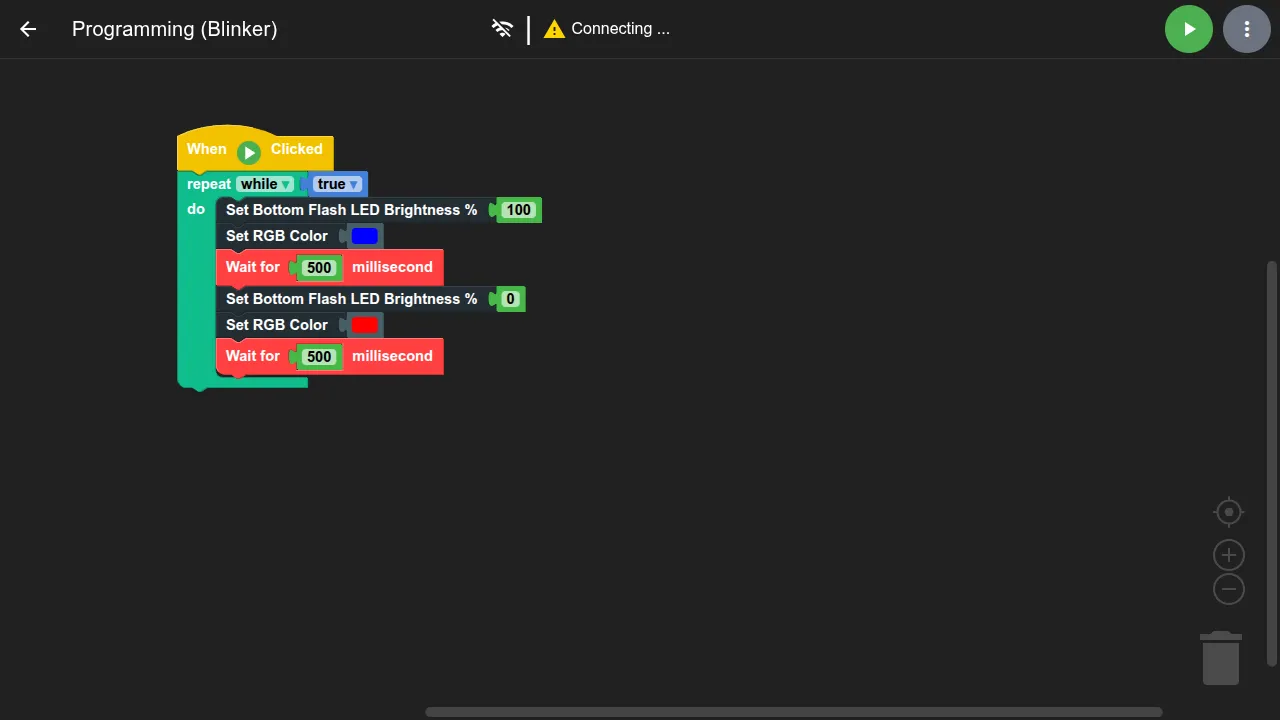This screenshot has height=720, width=1280.
Task: Click the play icon in When Clicked block
Action: point(249,152)
